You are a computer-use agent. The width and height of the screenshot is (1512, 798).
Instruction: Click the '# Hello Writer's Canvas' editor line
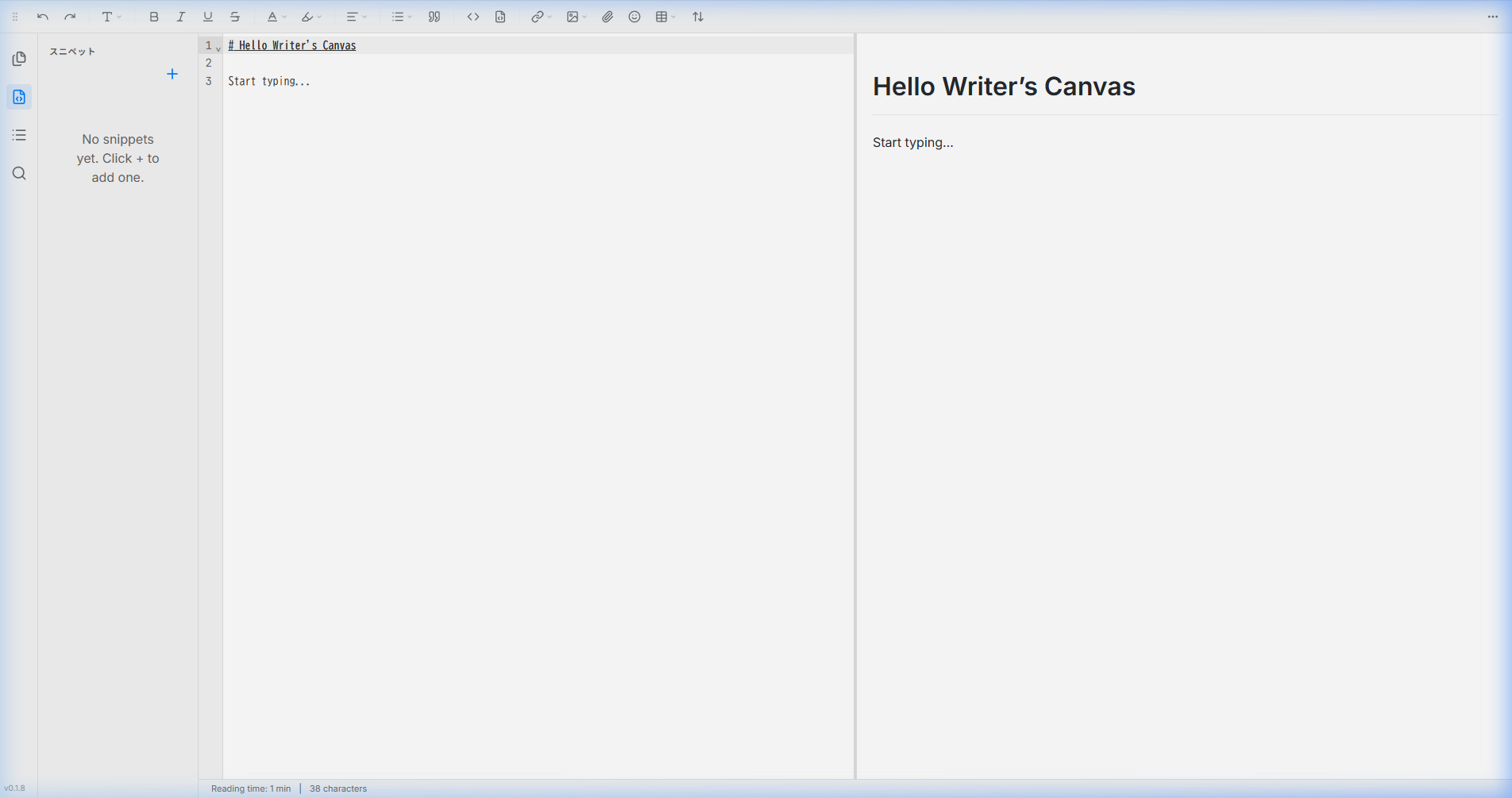[x=292, y=45]
